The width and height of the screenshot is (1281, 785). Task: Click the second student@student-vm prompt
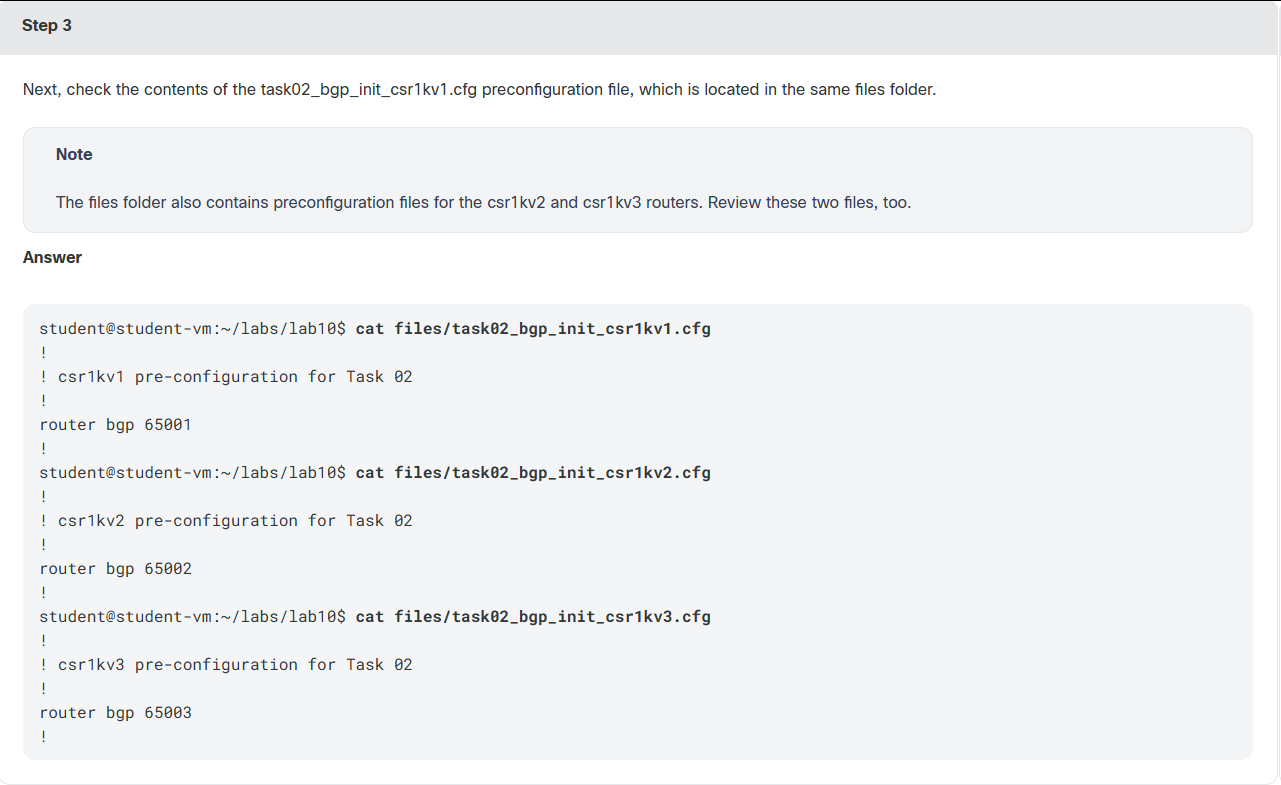[x=193, y=472]
